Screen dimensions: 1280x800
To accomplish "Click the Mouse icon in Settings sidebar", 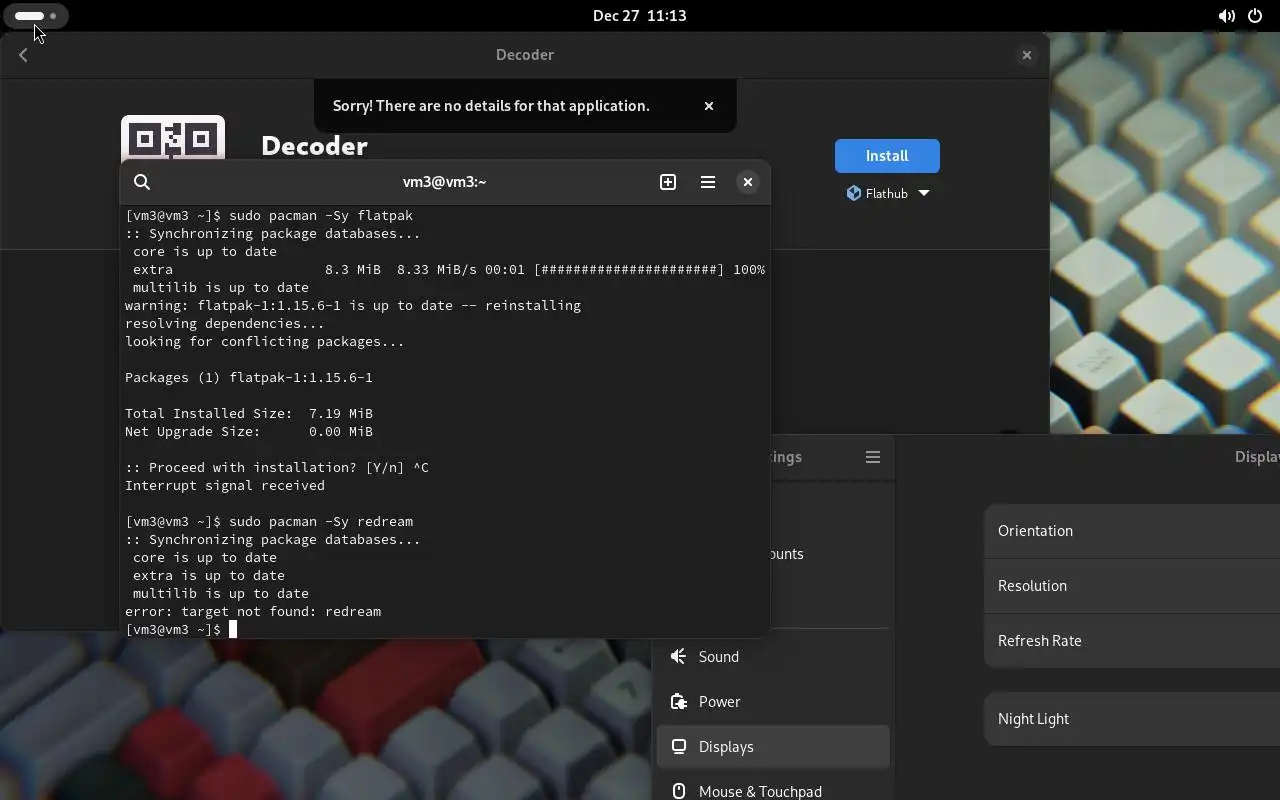I will (x=679, y=791).
